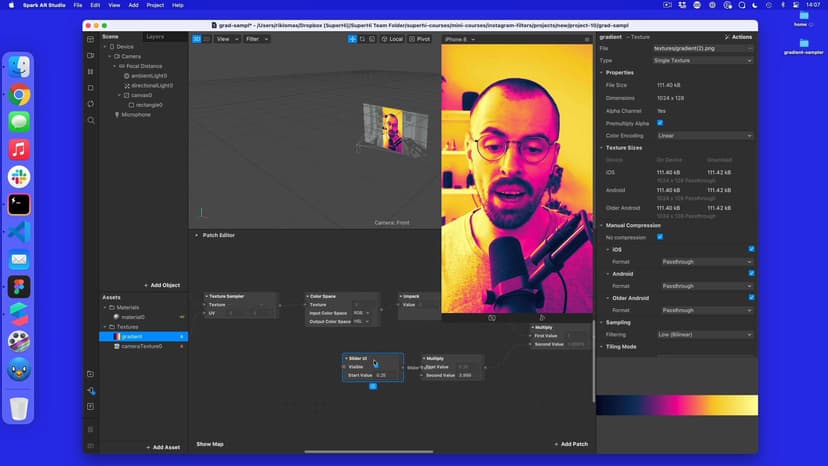Click the add library icon above test device
This screenshot has height=466, width=828.
(x=90, y=374)
